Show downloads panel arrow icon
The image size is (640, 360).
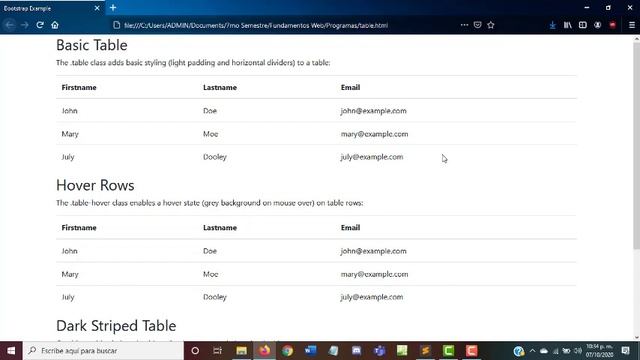552,25
